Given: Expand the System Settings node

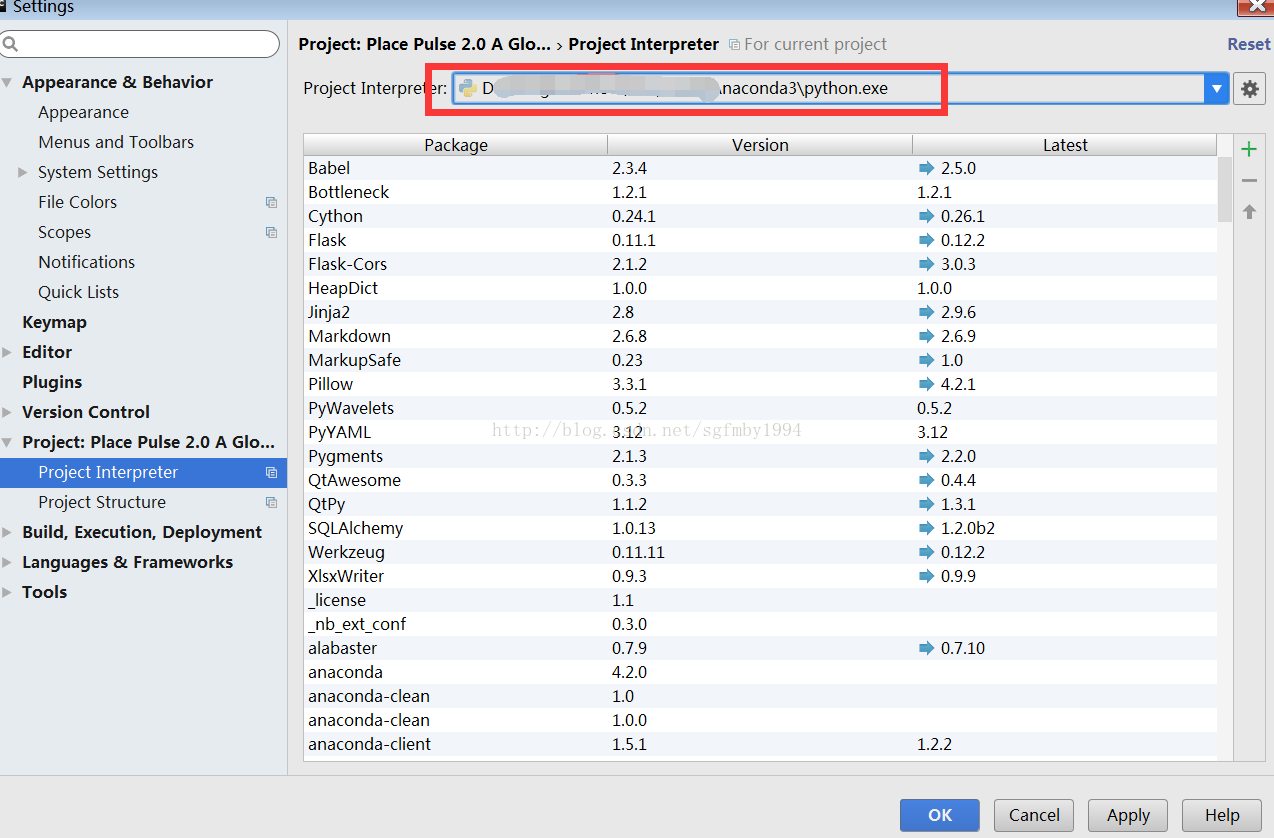Looking at the screenshot, I should (23, 172).
